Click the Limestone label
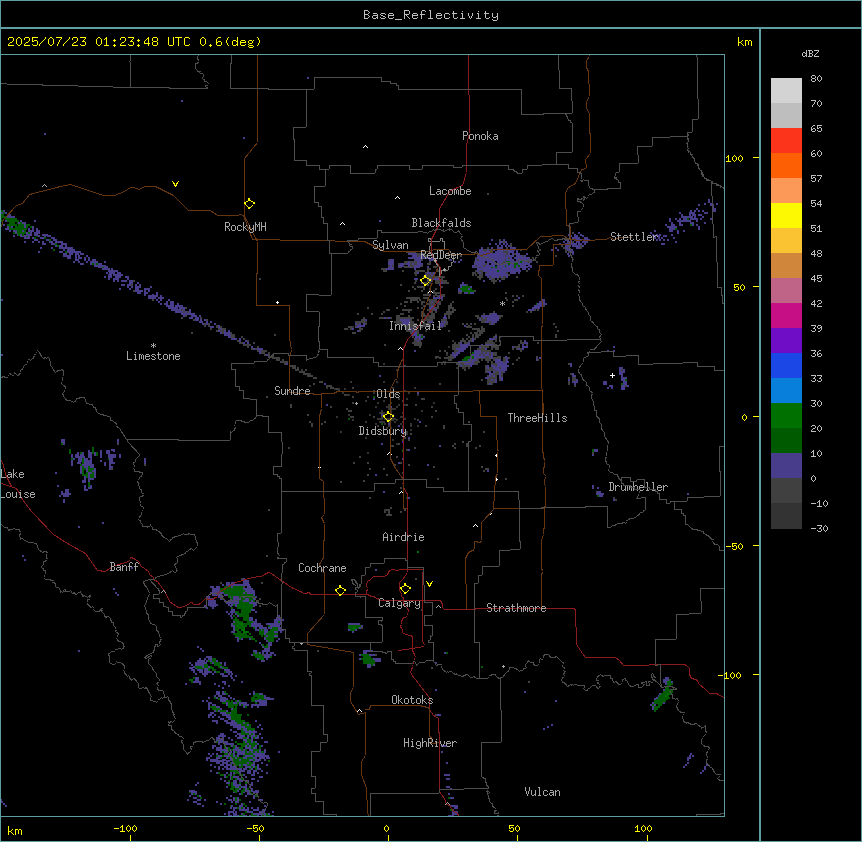Image resolution: width=862 pixels, height=842 pixels. coord(153,356)
